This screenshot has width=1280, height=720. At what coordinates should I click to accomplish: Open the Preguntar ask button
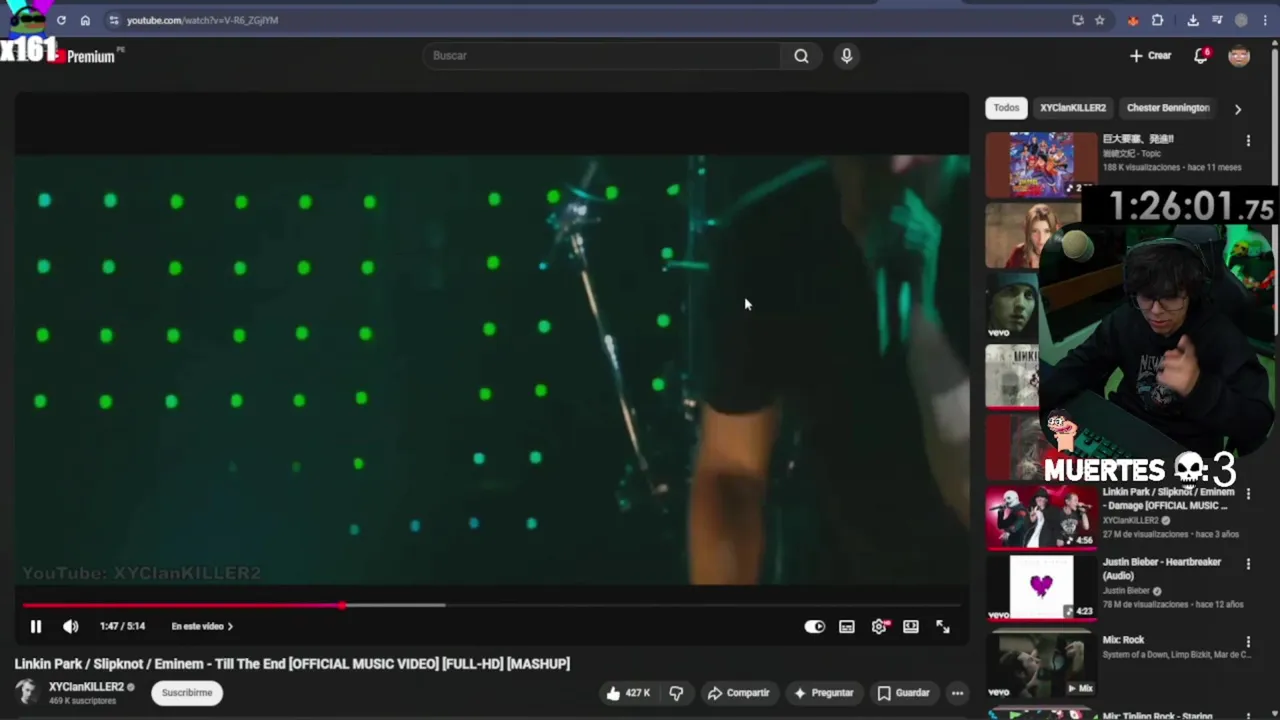pyautogui.click(x=824, y=693)
